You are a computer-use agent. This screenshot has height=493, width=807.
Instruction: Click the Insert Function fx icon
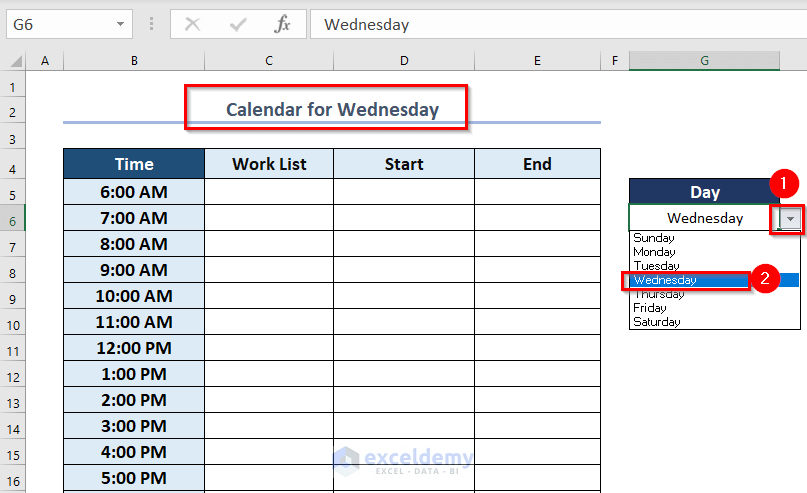pyautogui.click(x=283, y=24)
